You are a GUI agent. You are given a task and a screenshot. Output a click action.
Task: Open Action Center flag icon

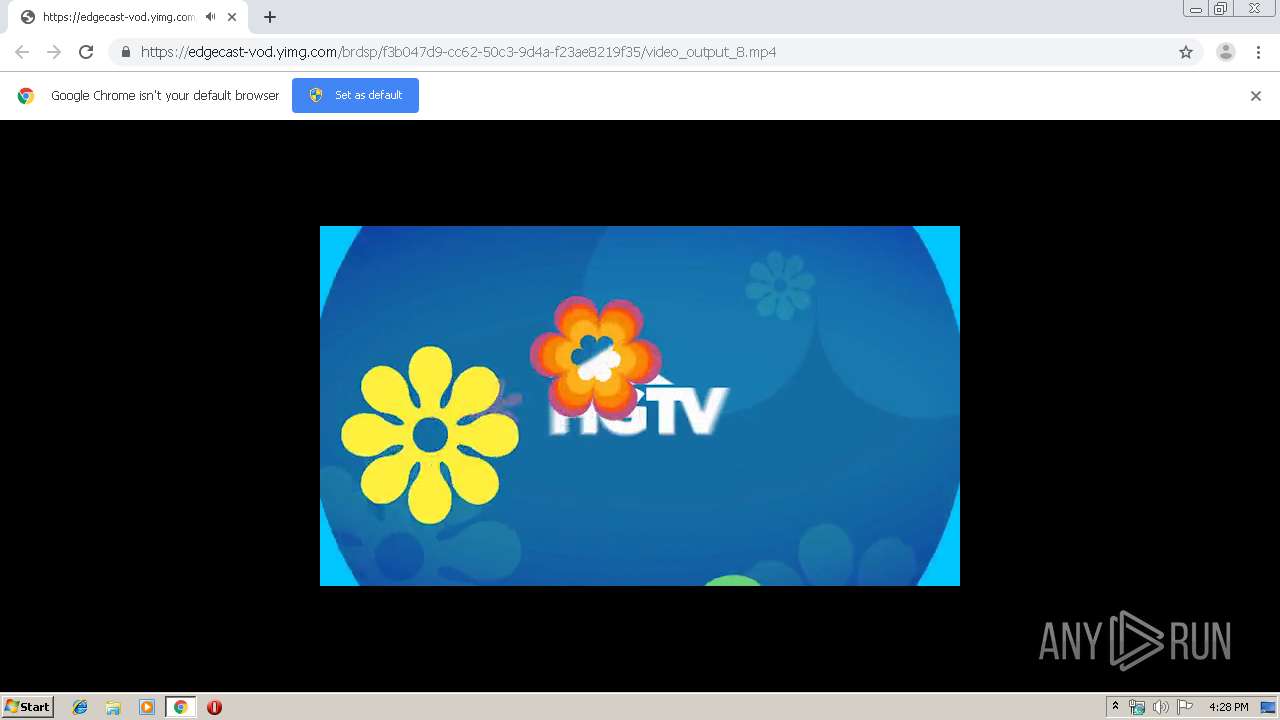tap(1185, 707)
